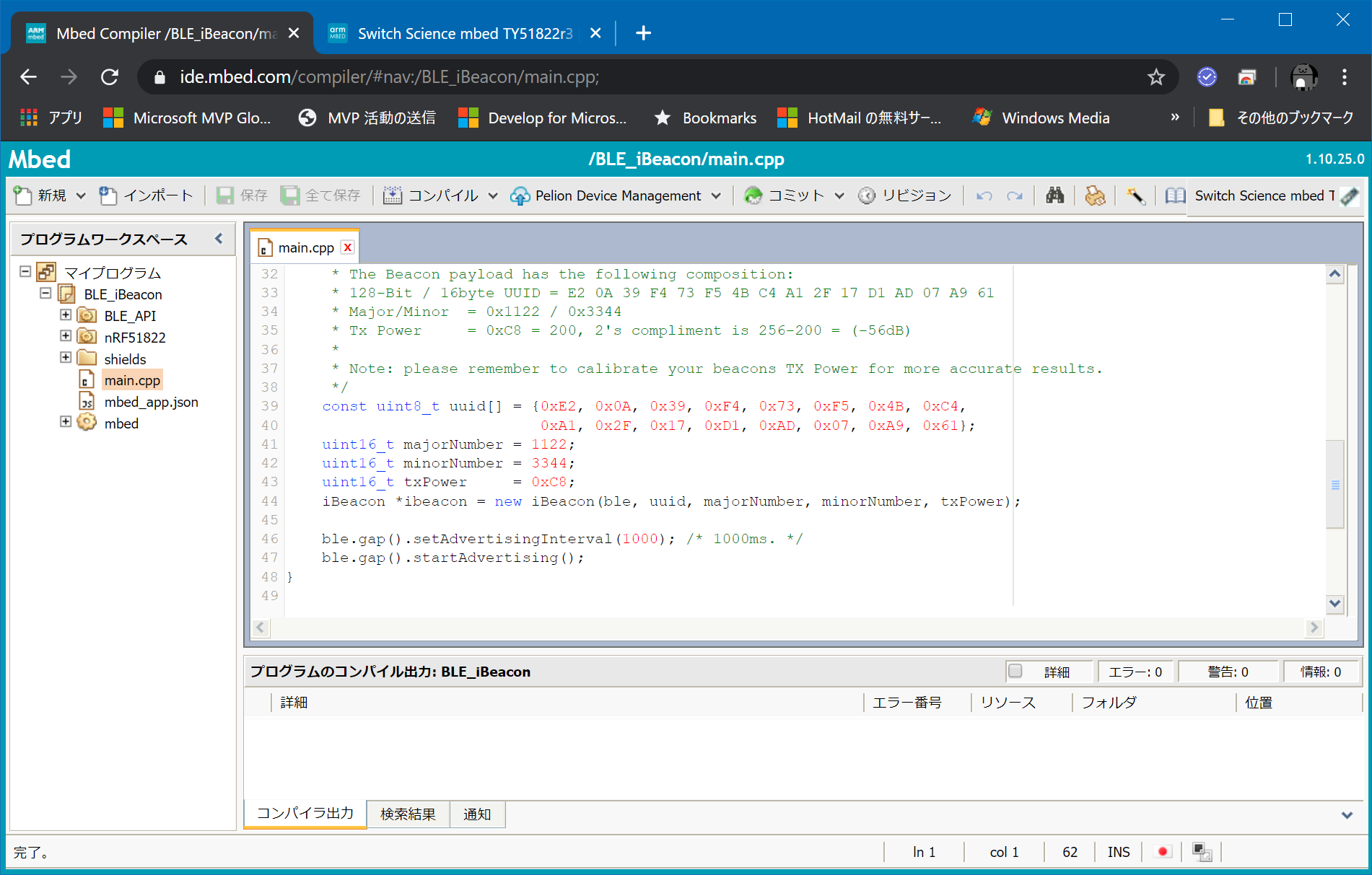Select the Switch Science mbed target platform
This screenshot has height=875, width=1372.
coord(1275,195)
